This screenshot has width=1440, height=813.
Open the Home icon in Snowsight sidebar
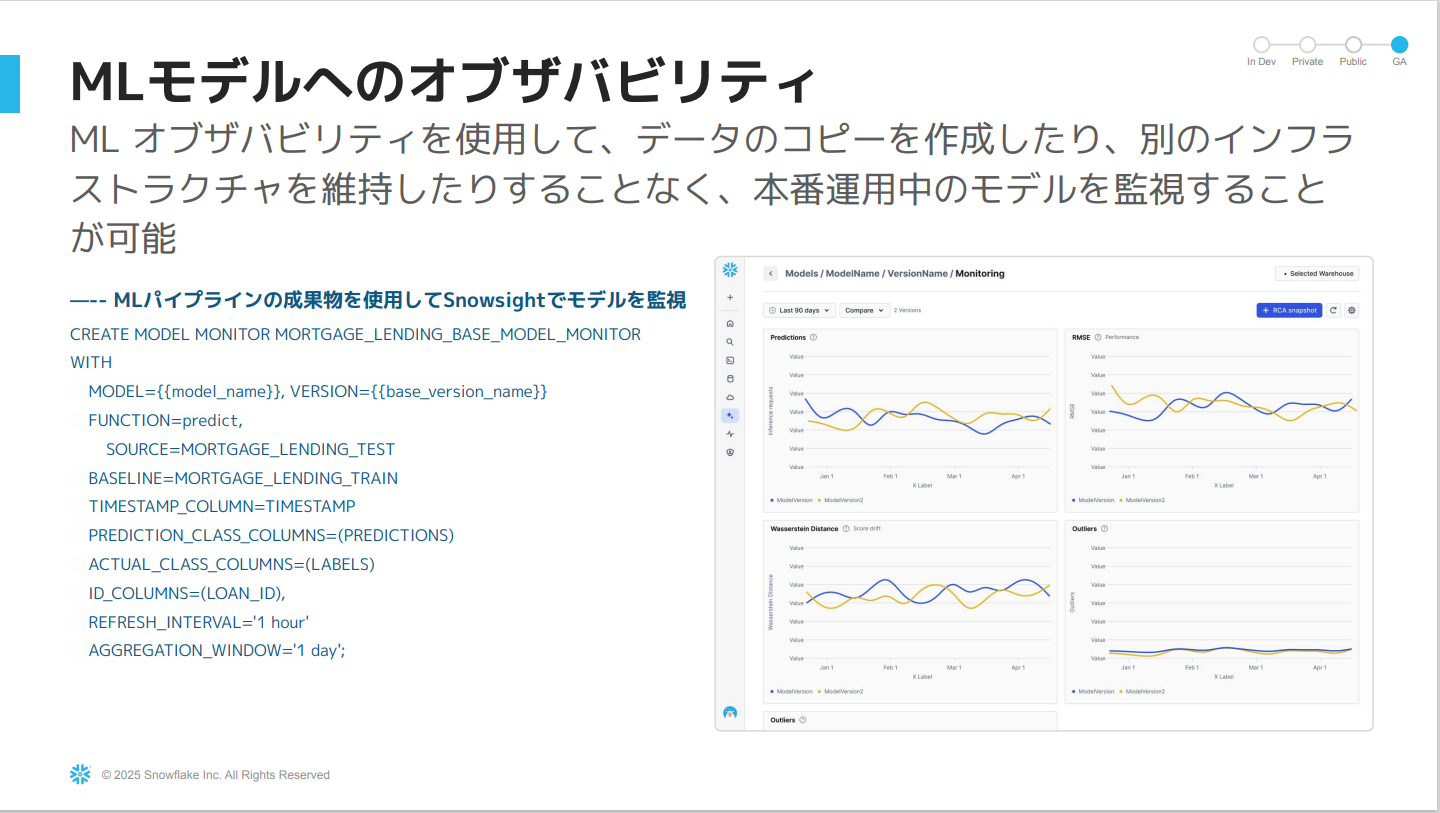tap(730, 323)
